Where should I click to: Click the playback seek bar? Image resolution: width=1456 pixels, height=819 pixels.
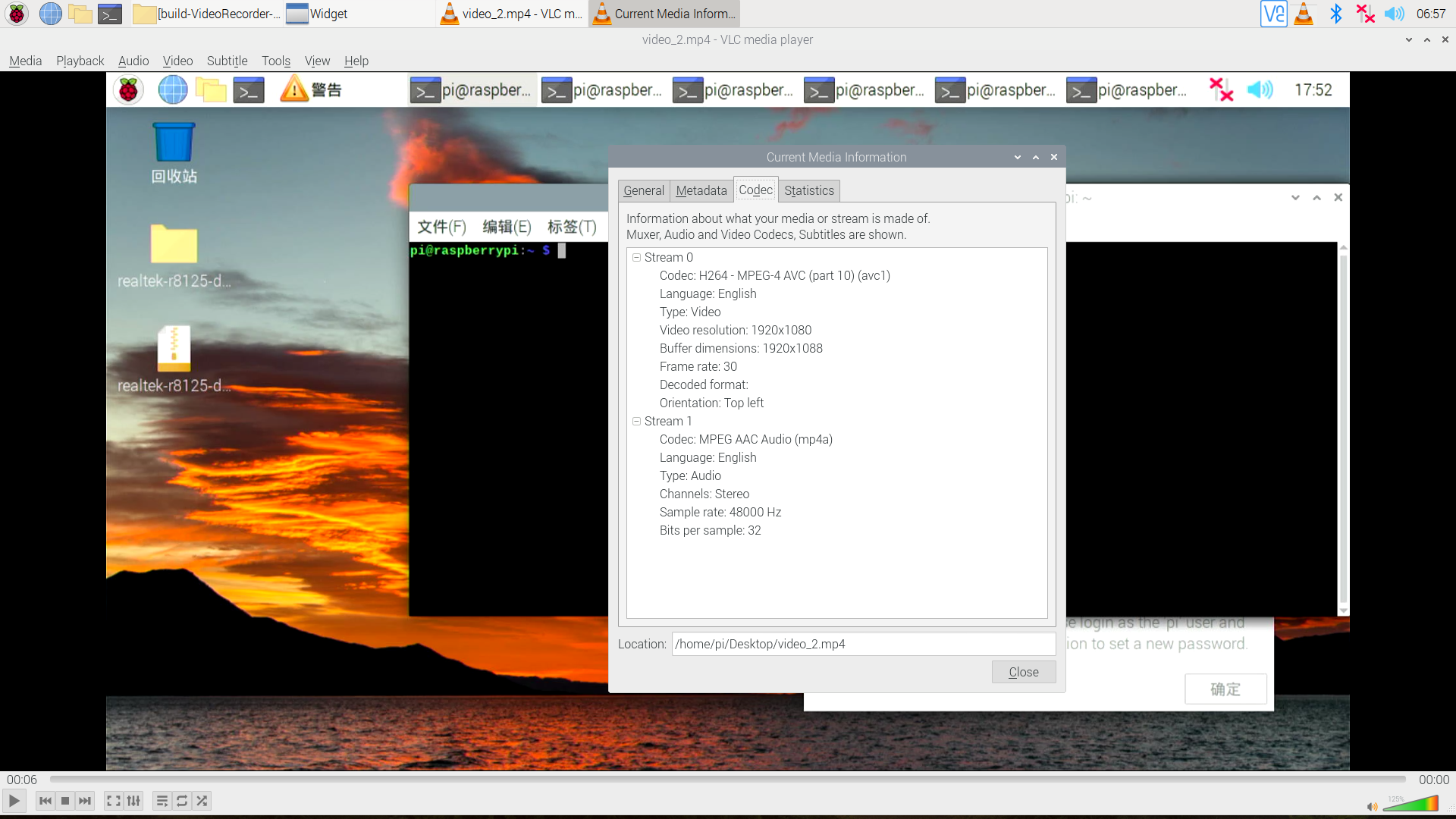[728, 779]
